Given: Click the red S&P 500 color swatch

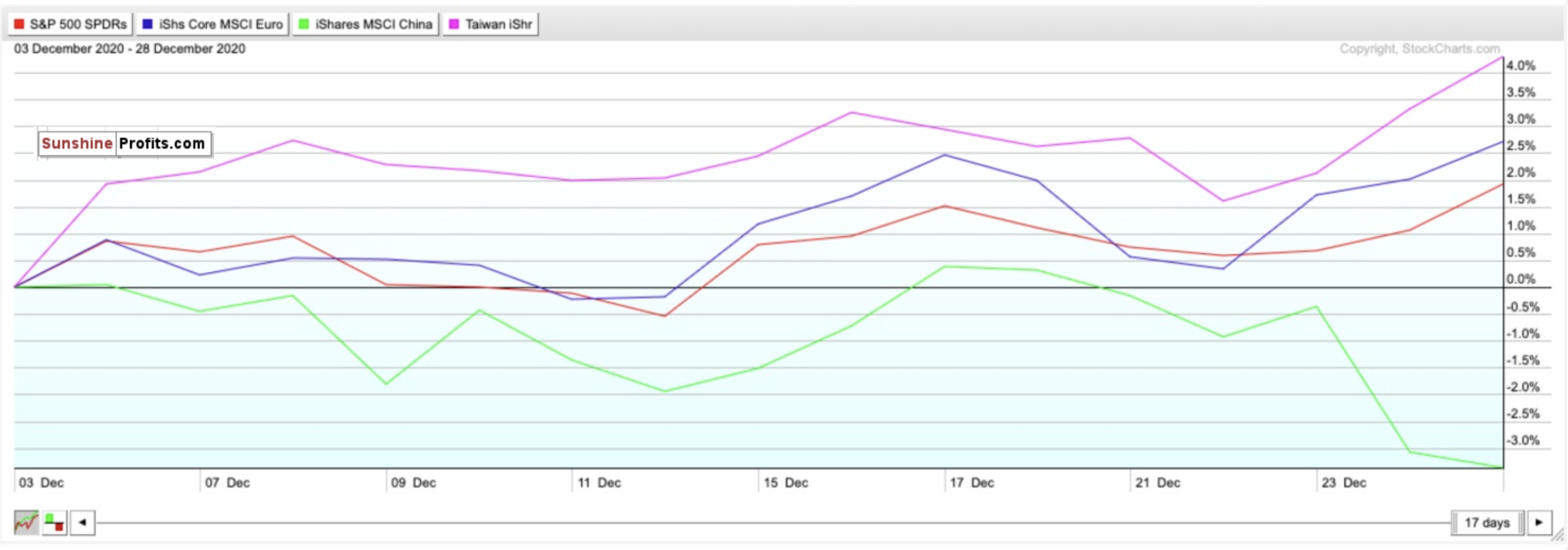Looking at the screenshot, I should [19, 24].
